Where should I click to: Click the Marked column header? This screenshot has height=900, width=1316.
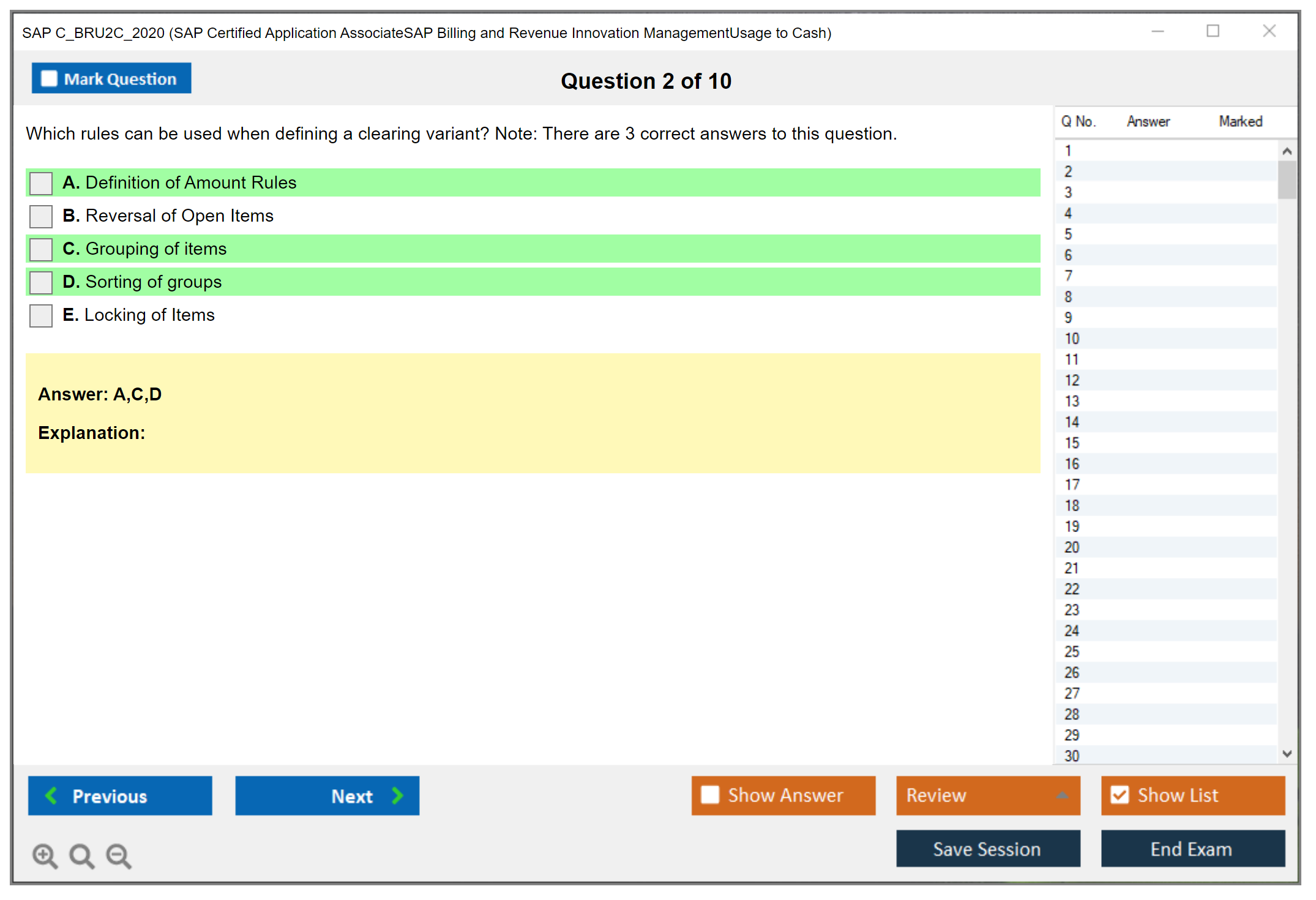click(x=1240, y=121)
